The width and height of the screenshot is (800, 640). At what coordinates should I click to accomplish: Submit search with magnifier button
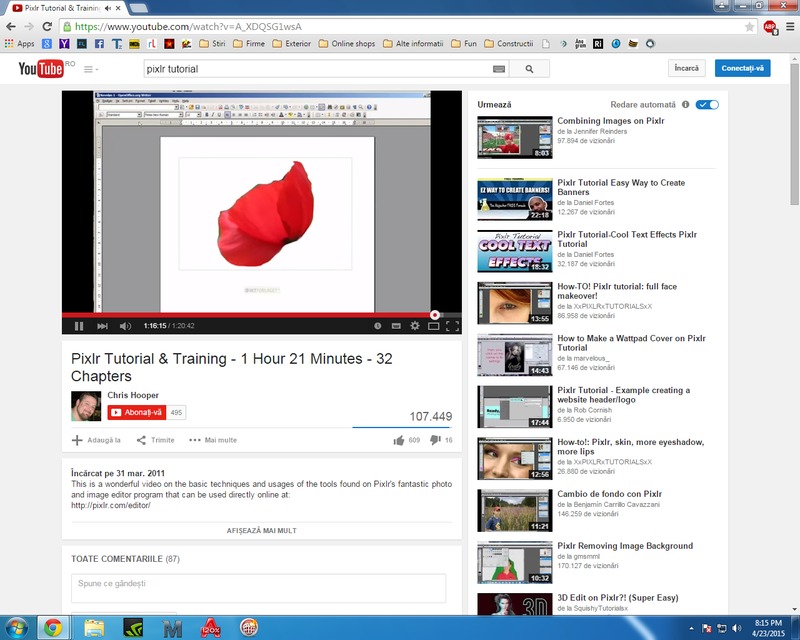tap(530, 69)
